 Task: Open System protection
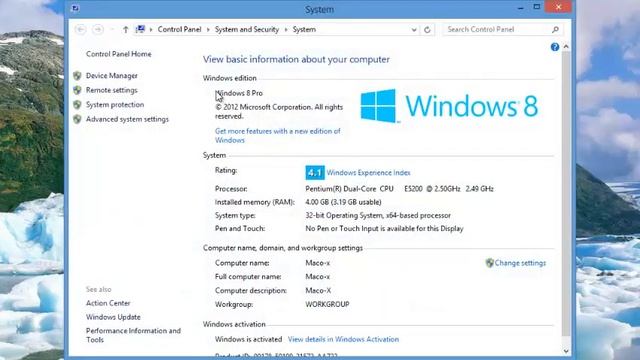click(x=115, y=104)
